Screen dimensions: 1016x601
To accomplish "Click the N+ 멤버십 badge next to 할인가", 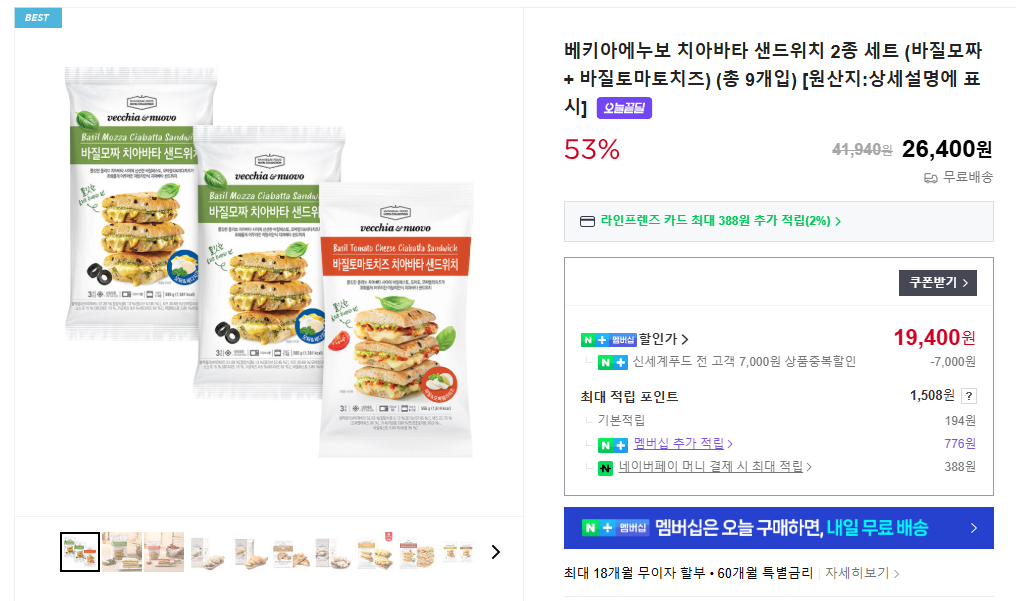I will click(609, 339).
